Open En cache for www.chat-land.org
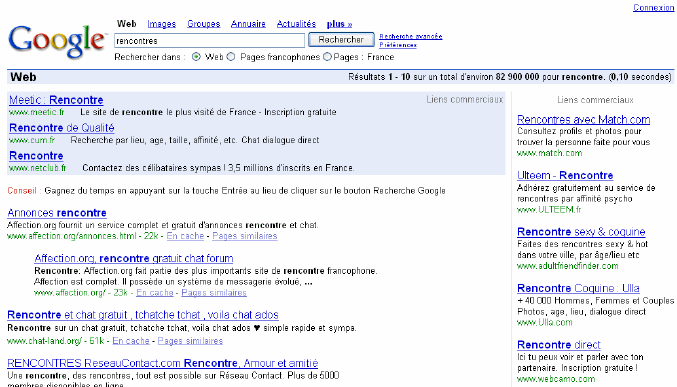677x387 pixels. pos(131,341)
